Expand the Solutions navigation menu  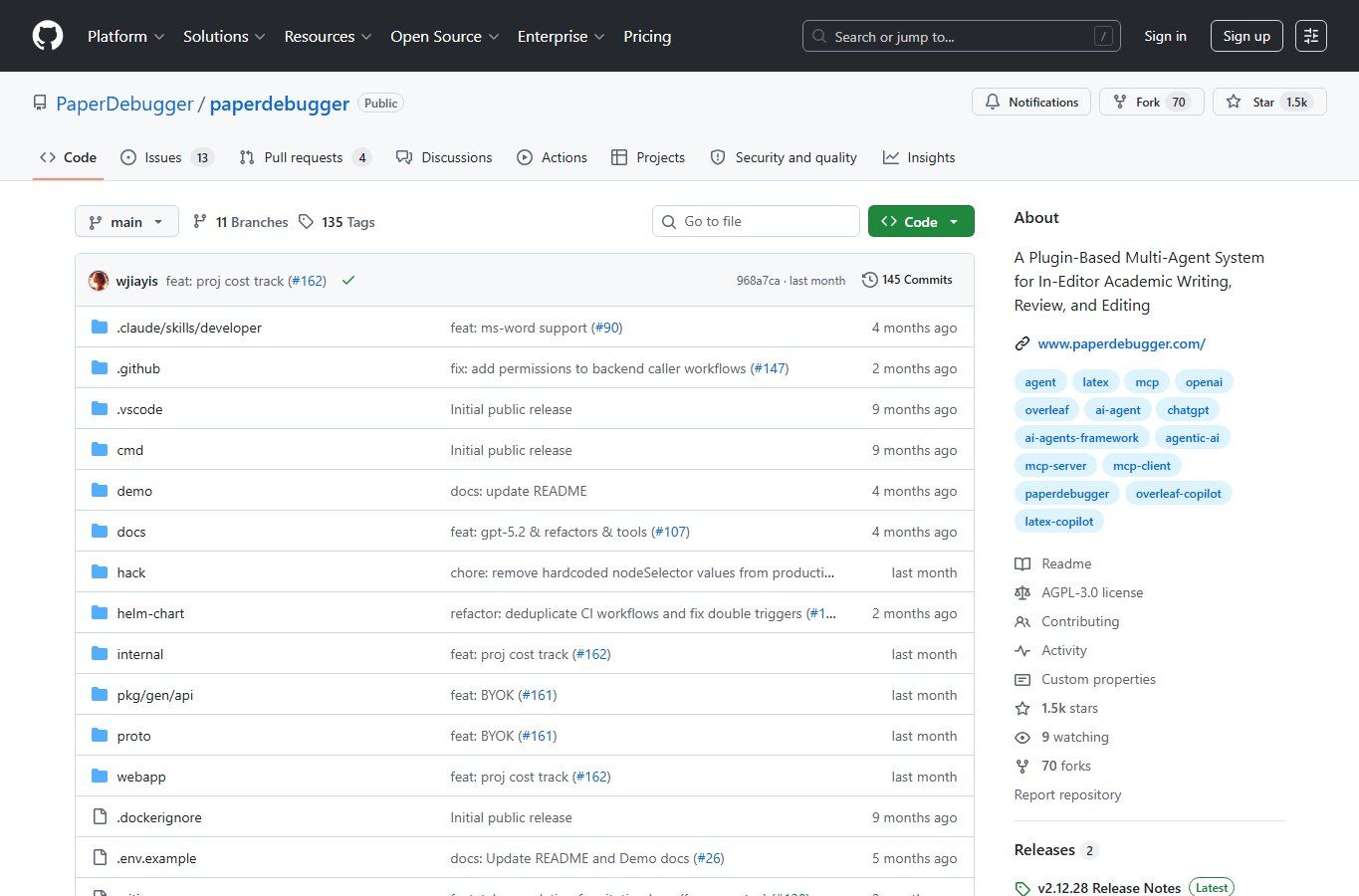[224, 36]
